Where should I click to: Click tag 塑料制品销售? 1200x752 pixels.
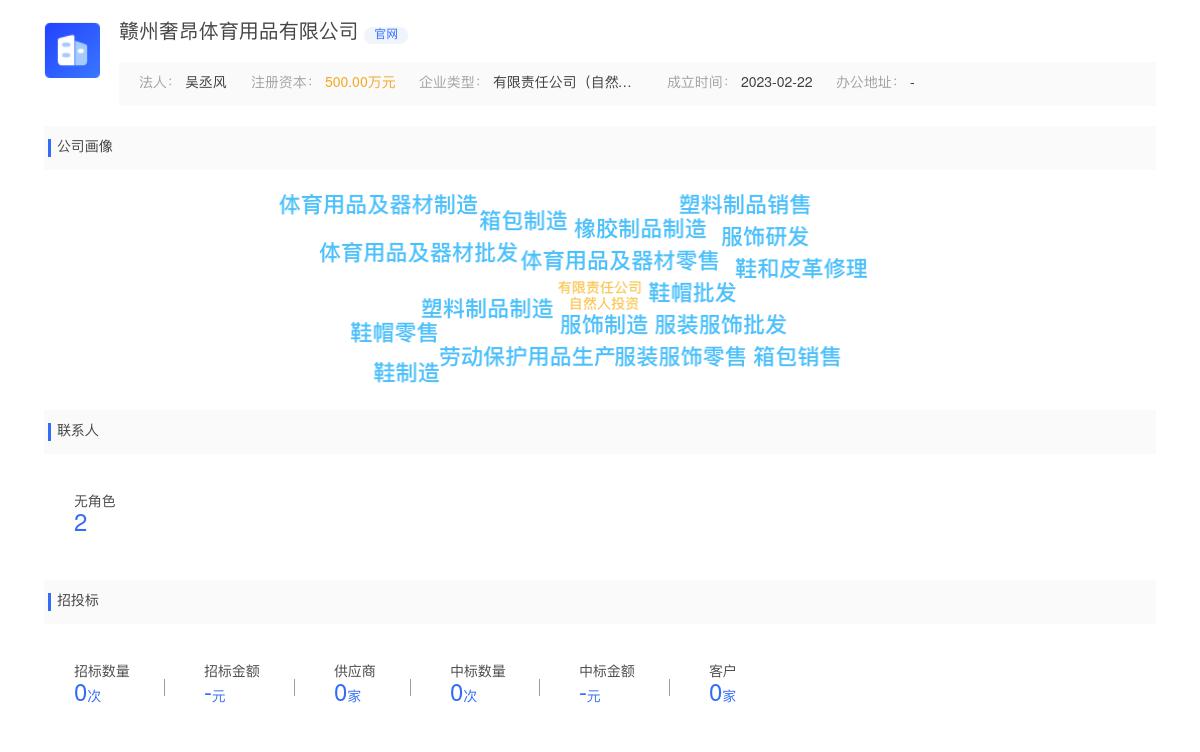point(744,205)
